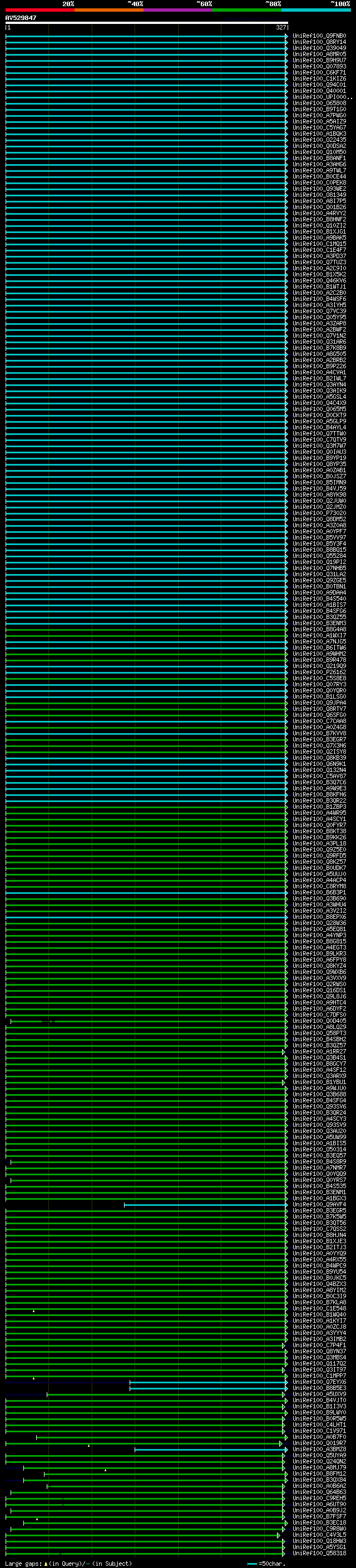Click hit label UniRef100_B8FM12
This screenshot has width=356, height=1568.
click(x=319, y=1473)
